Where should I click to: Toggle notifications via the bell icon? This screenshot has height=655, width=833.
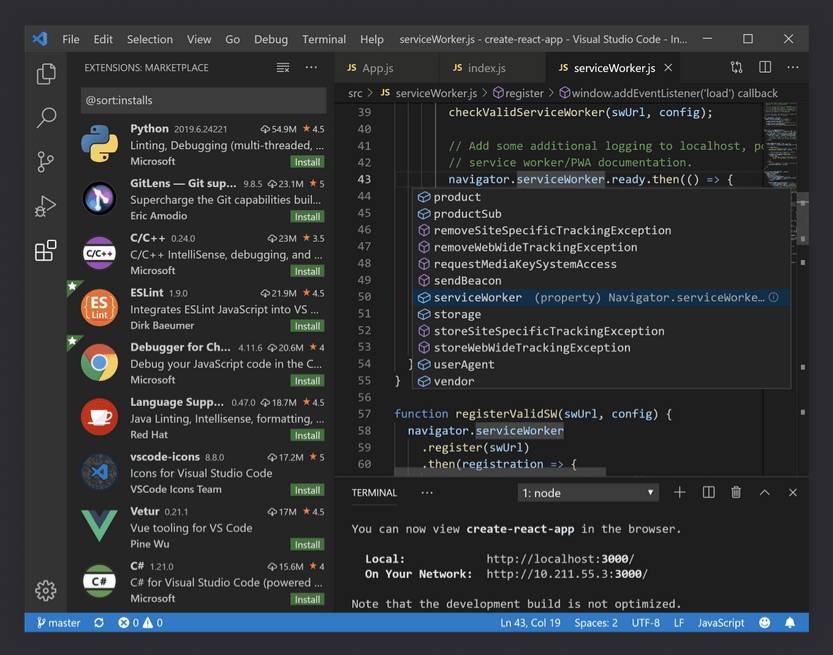pos(789,622)
